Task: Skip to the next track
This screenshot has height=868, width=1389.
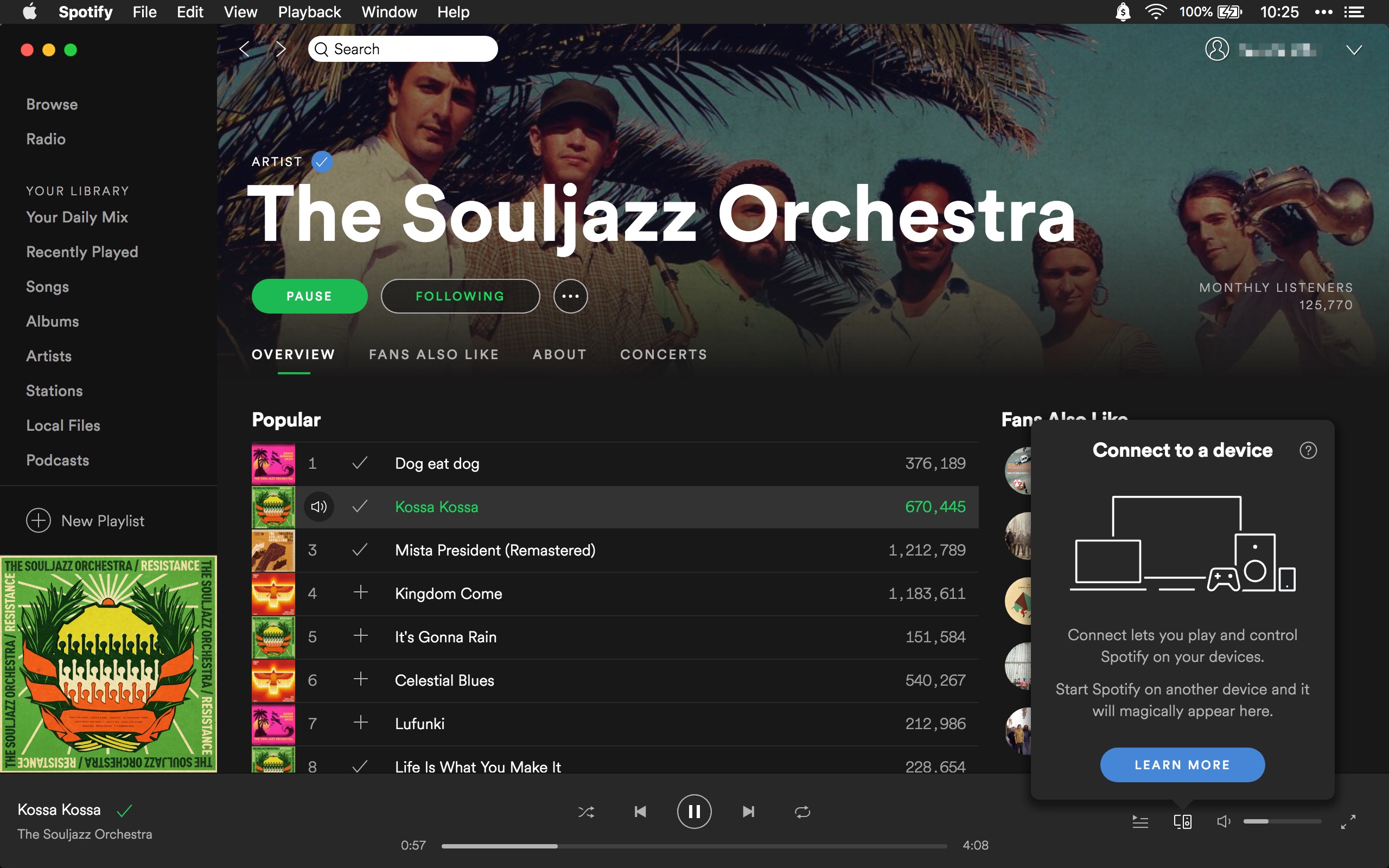Action: click(x=748, y=812)
